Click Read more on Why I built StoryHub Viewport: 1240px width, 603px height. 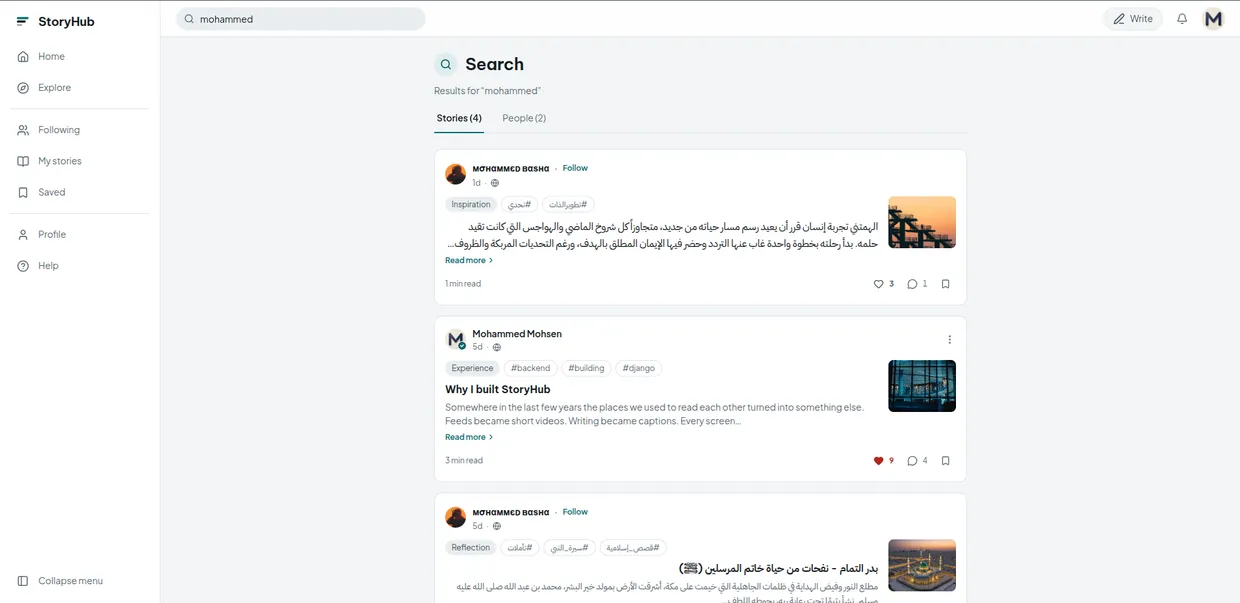coord(469,437)
